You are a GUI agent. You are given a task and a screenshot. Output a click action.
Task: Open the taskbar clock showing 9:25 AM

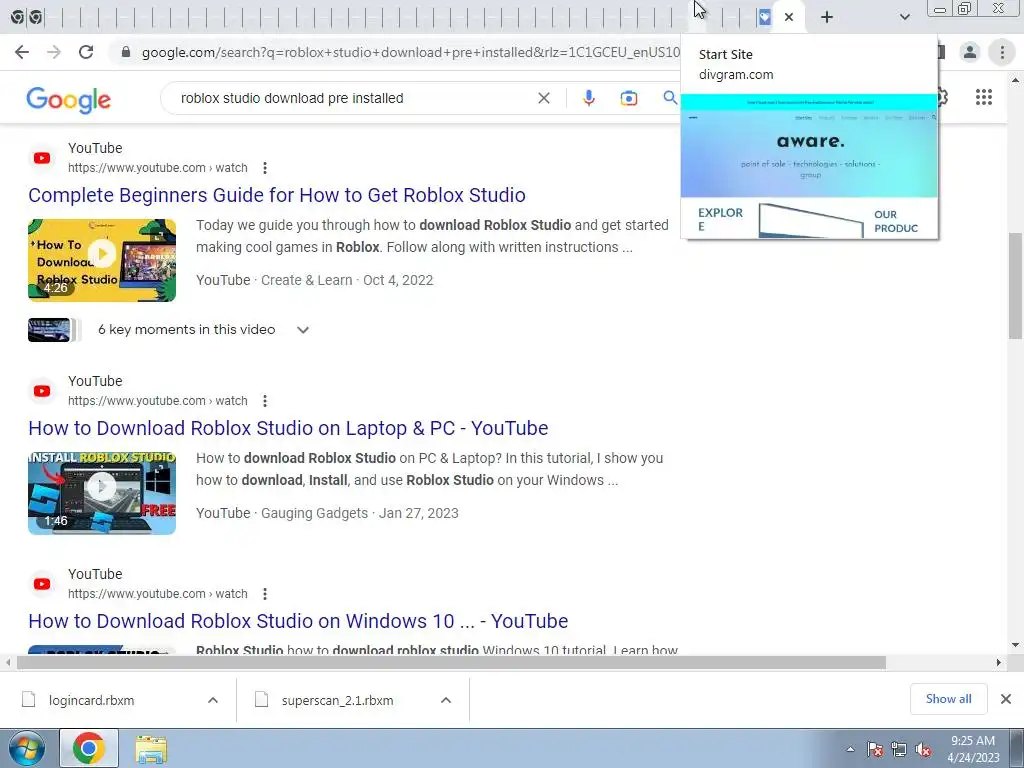point(973,749)
